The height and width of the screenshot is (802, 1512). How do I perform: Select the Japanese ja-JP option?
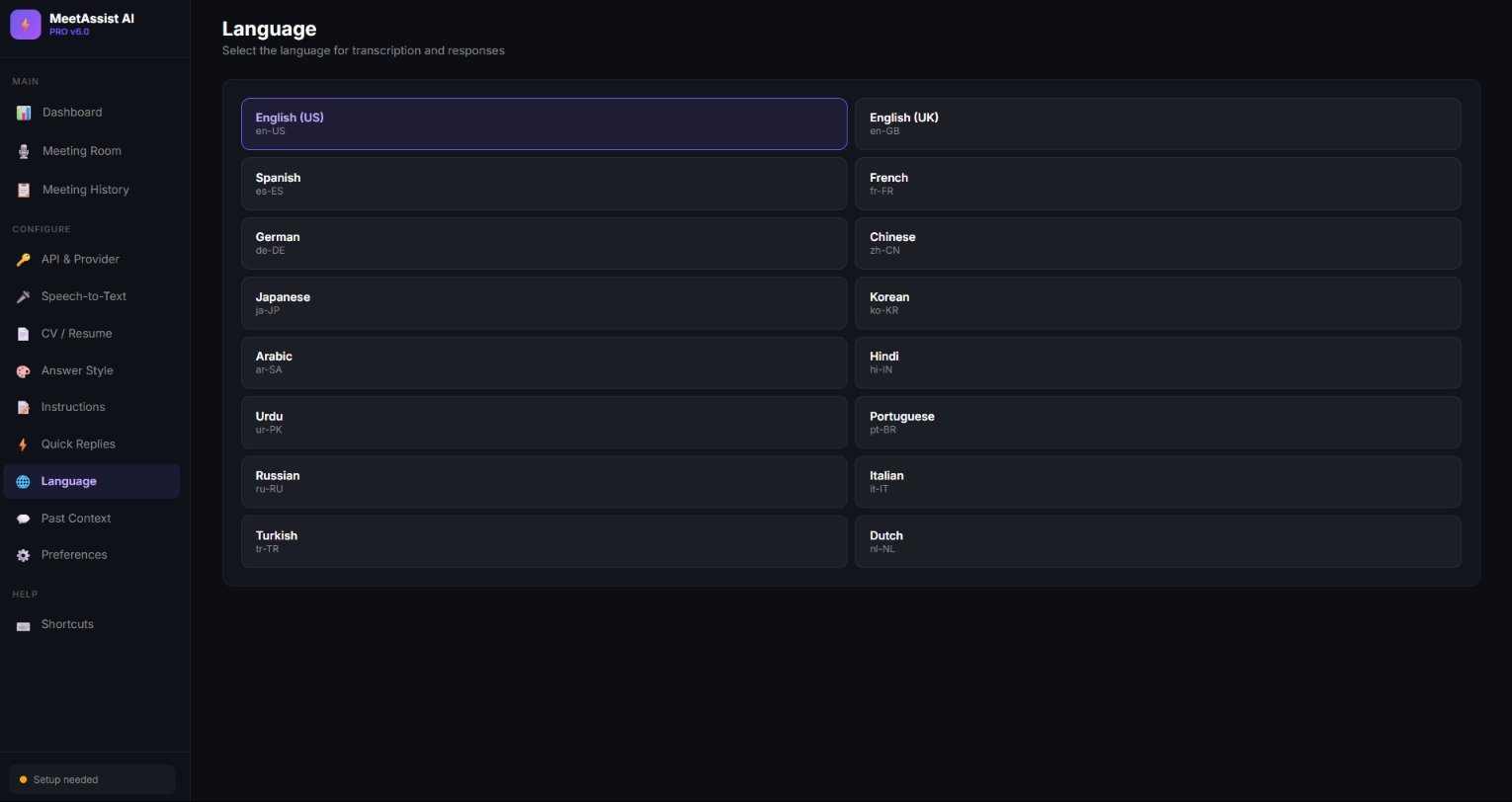[x=544, y=303]
